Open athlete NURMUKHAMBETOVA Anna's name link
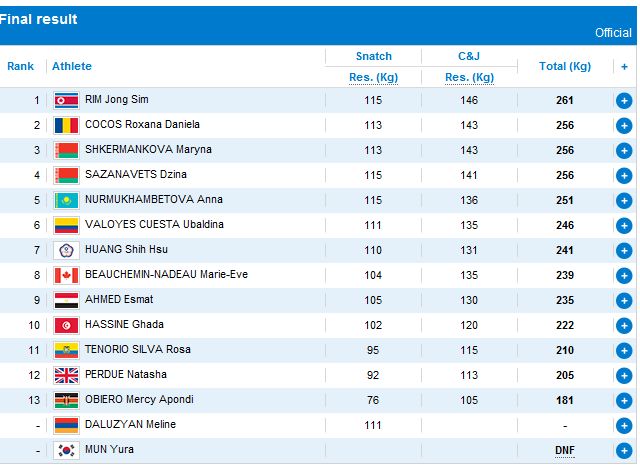Image resolution: width=640 pixels, height=467 pixels. tap(154, 200)
